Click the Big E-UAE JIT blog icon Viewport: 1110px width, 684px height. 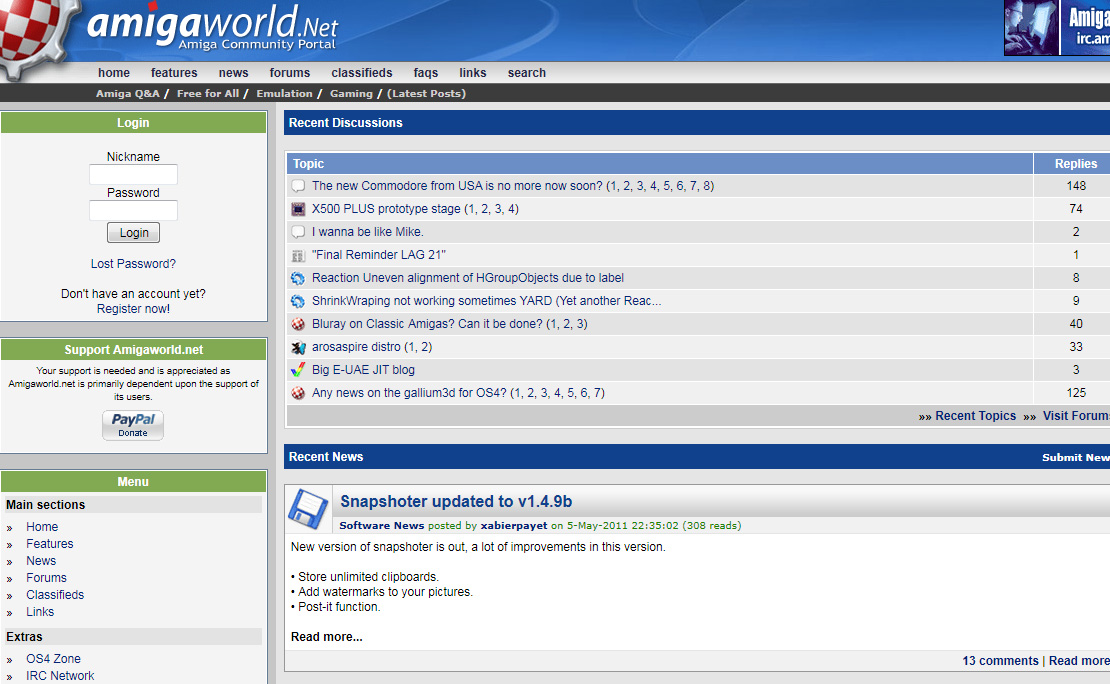(298, 370)
